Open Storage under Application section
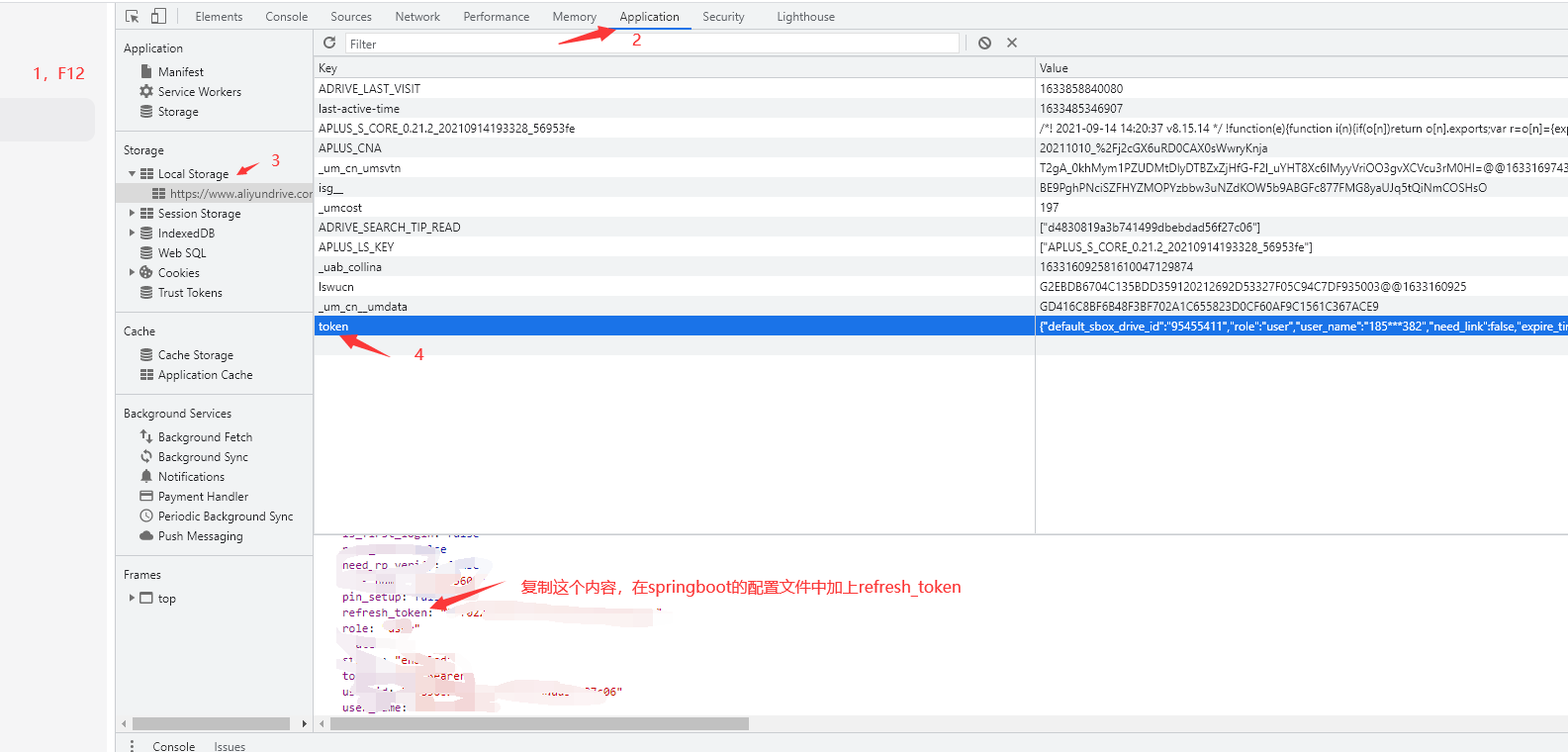 pyautogui.click(x=178, y=112)
